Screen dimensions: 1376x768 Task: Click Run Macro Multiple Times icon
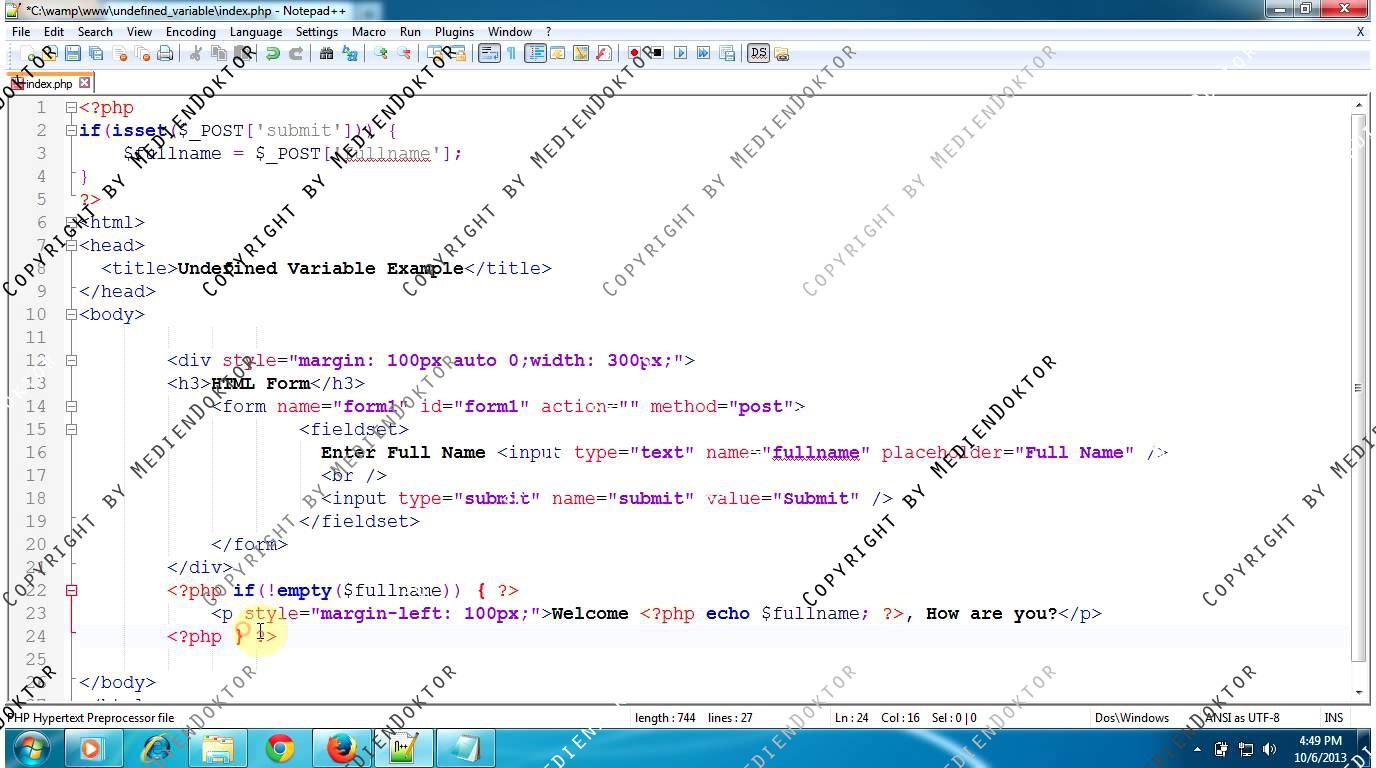(x=703, y=53)
